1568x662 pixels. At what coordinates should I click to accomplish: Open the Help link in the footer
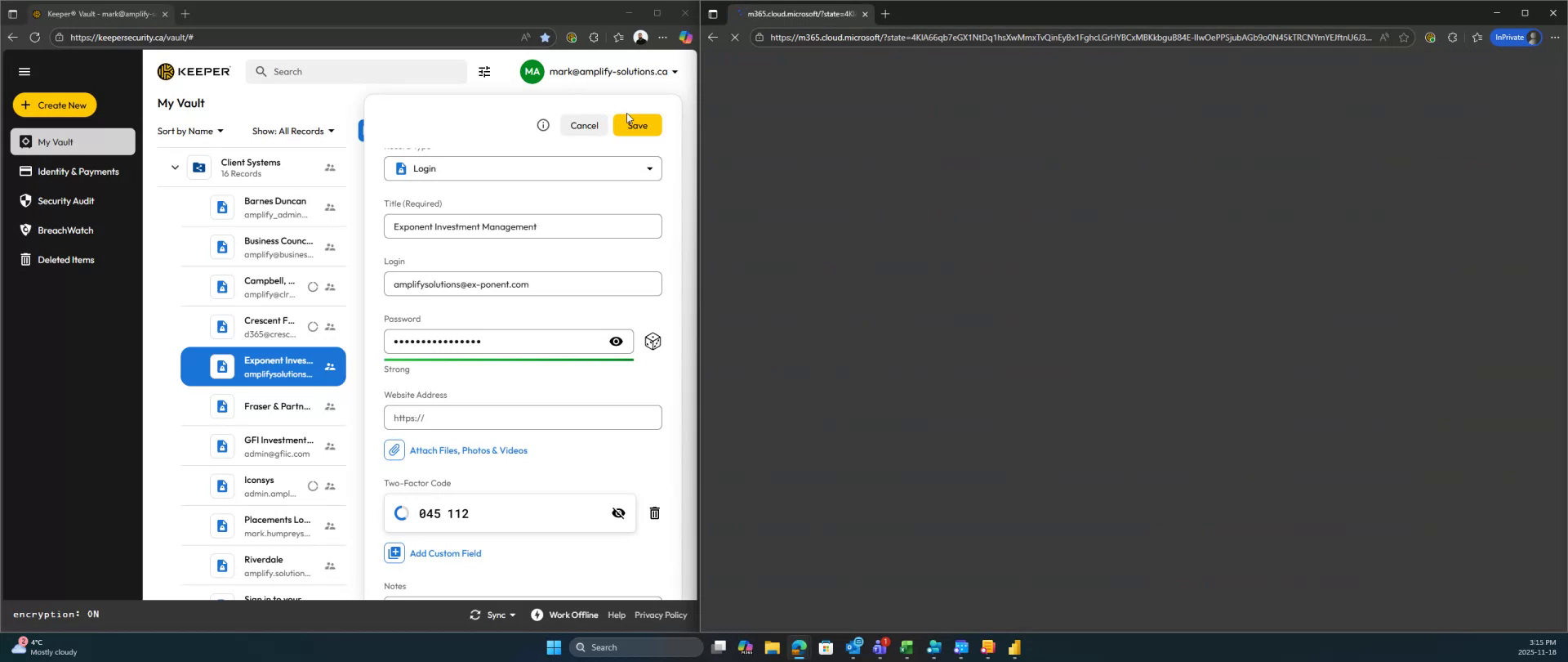pyautogui.click(x=617, y=615)
